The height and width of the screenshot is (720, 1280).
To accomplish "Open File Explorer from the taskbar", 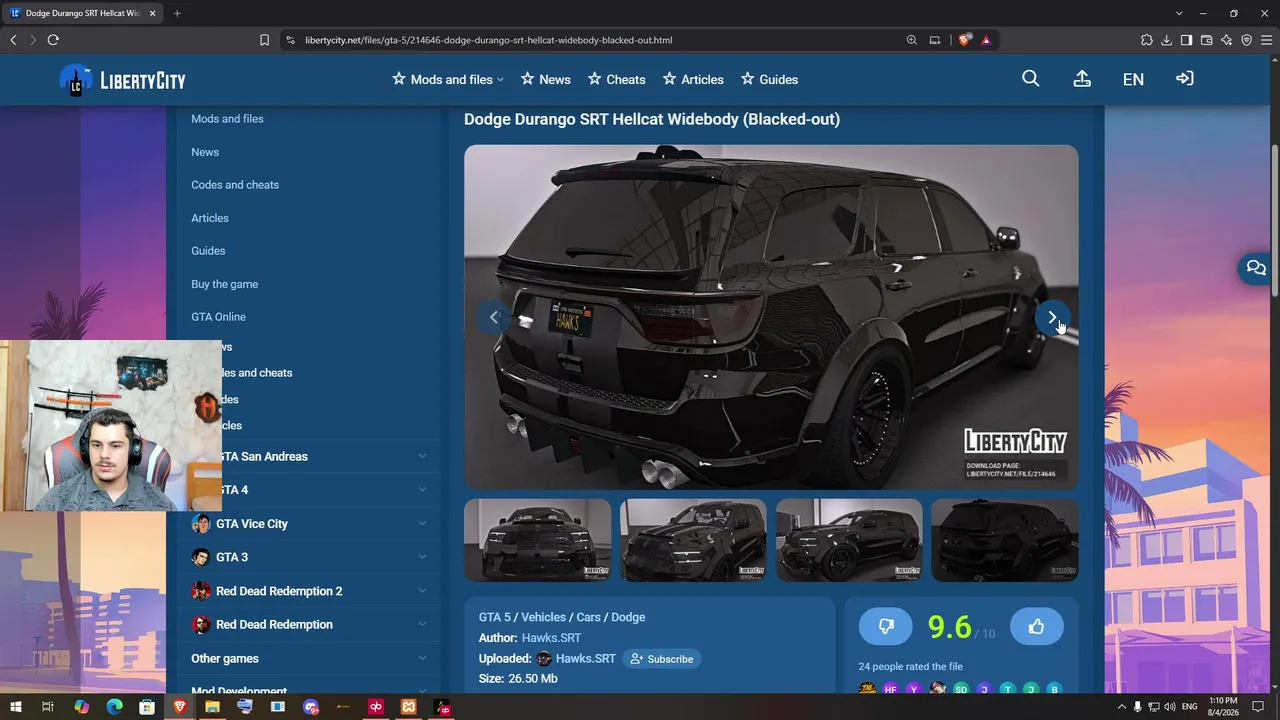I will click(x=212, y=707).
